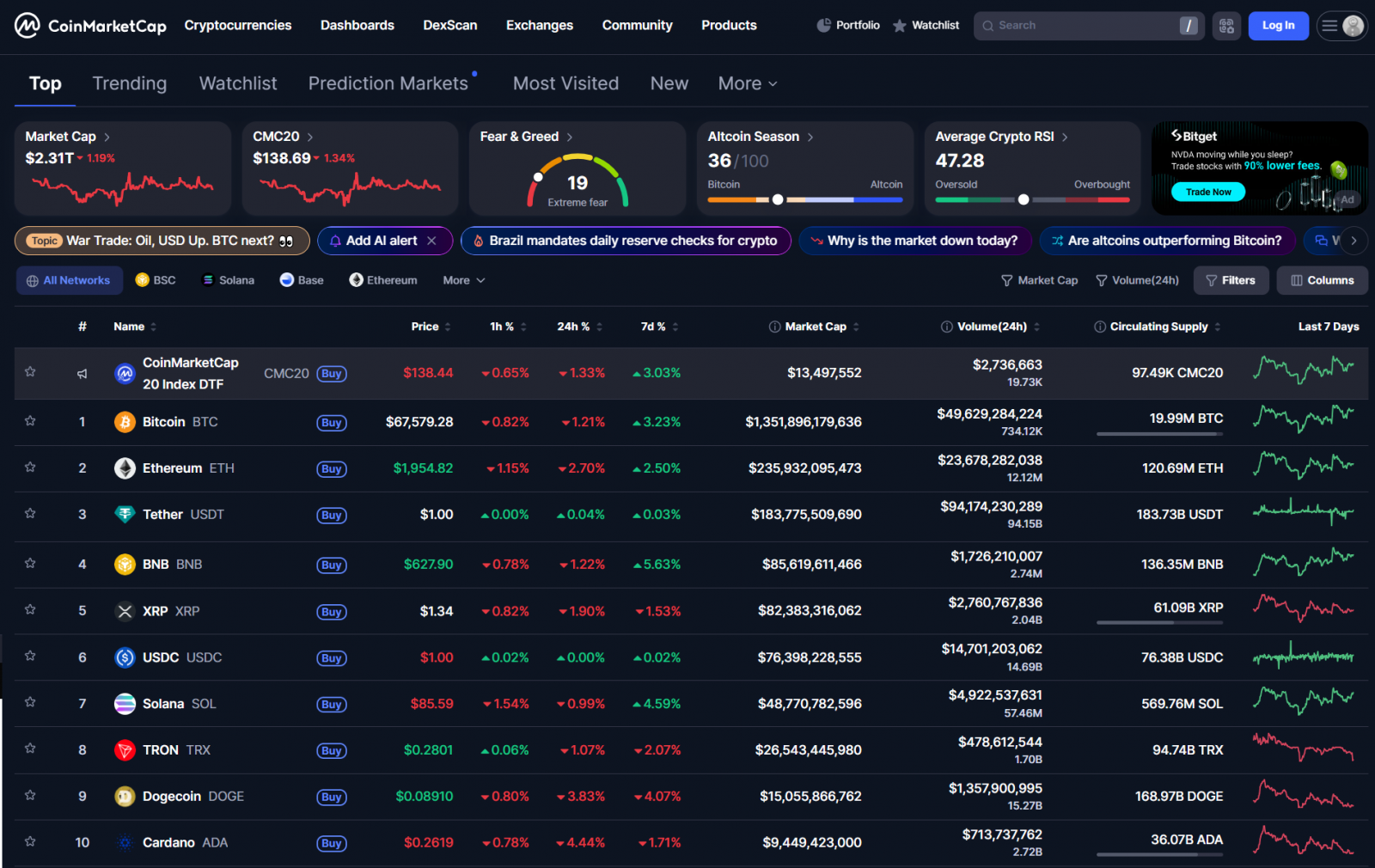
Task: Click the Altcoin Season slider indicator
Action: pos(778,199)
